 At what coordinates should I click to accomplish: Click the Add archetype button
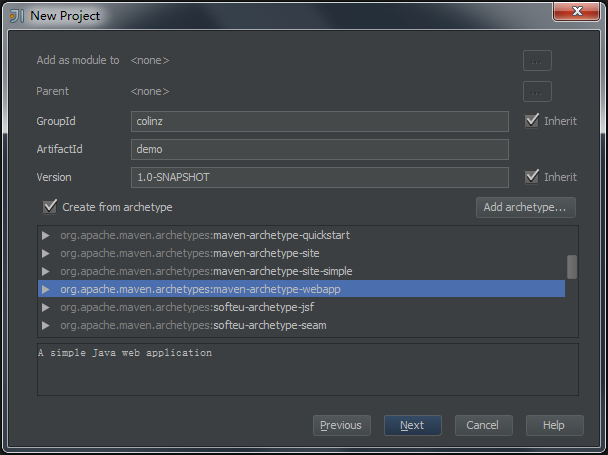(x=526, y=208)
